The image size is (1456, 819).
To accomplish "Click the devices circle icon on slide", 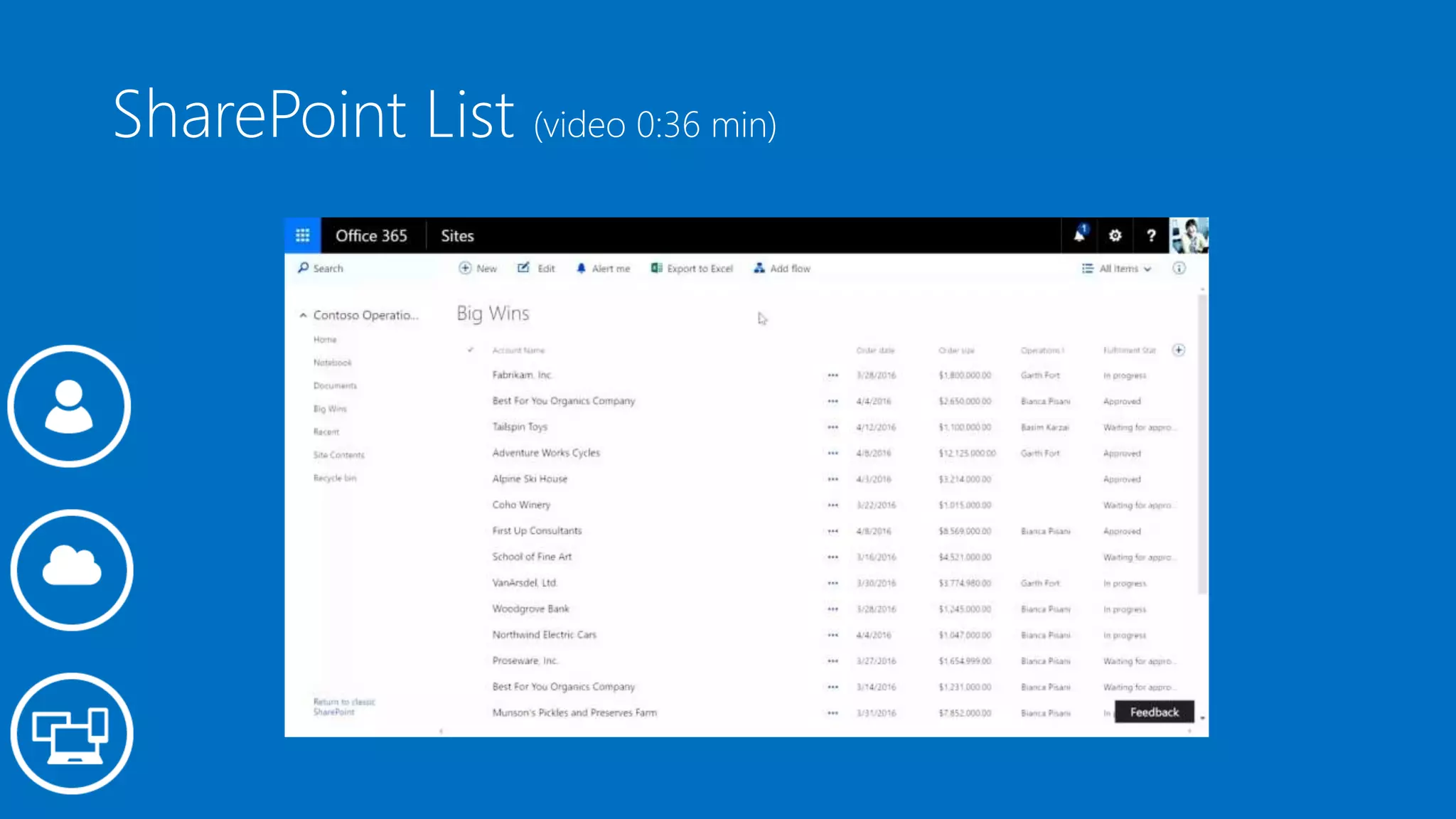I will (72, 734).
